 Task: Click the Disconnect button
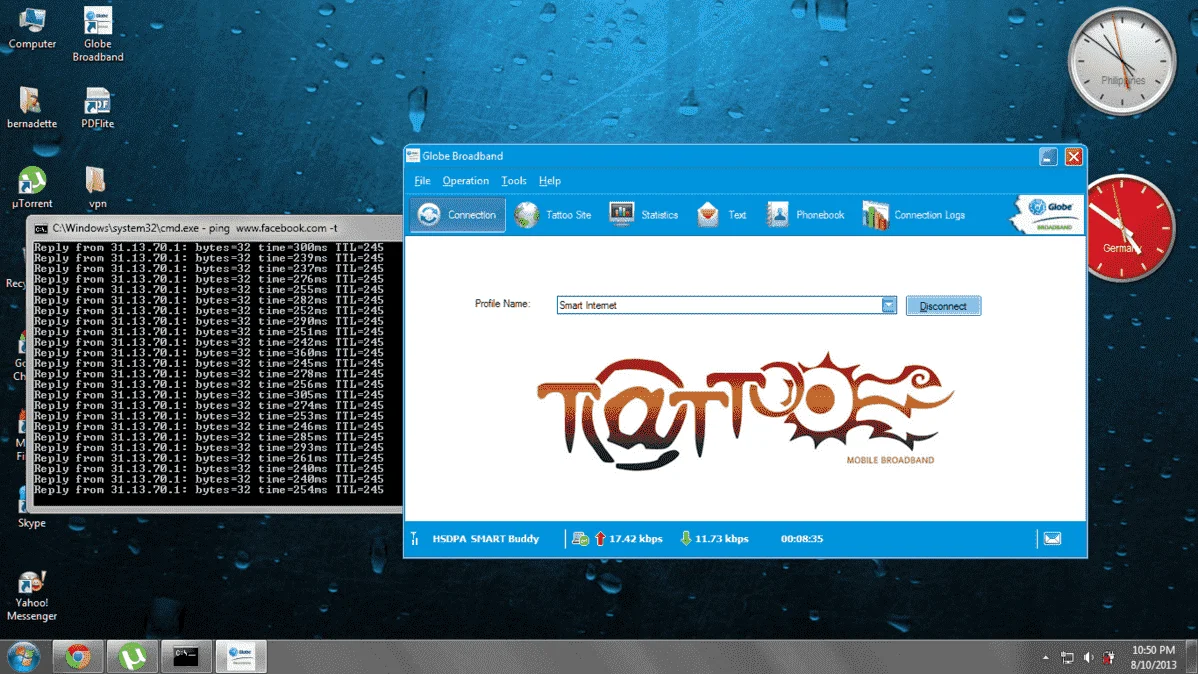click(x=943, y=306)
